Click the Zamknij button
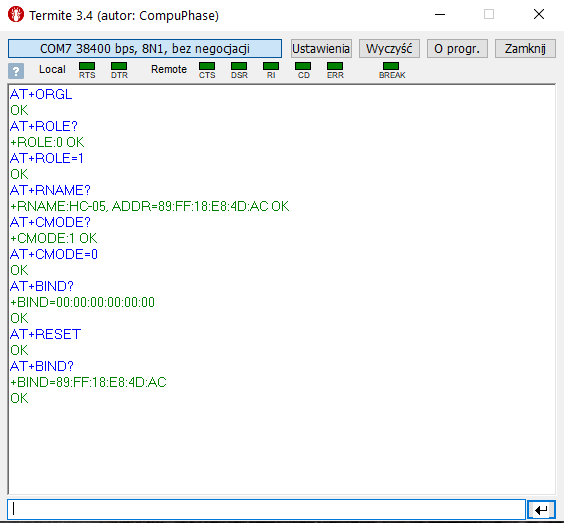The image size is (564, 523). (x=525, y=49)
